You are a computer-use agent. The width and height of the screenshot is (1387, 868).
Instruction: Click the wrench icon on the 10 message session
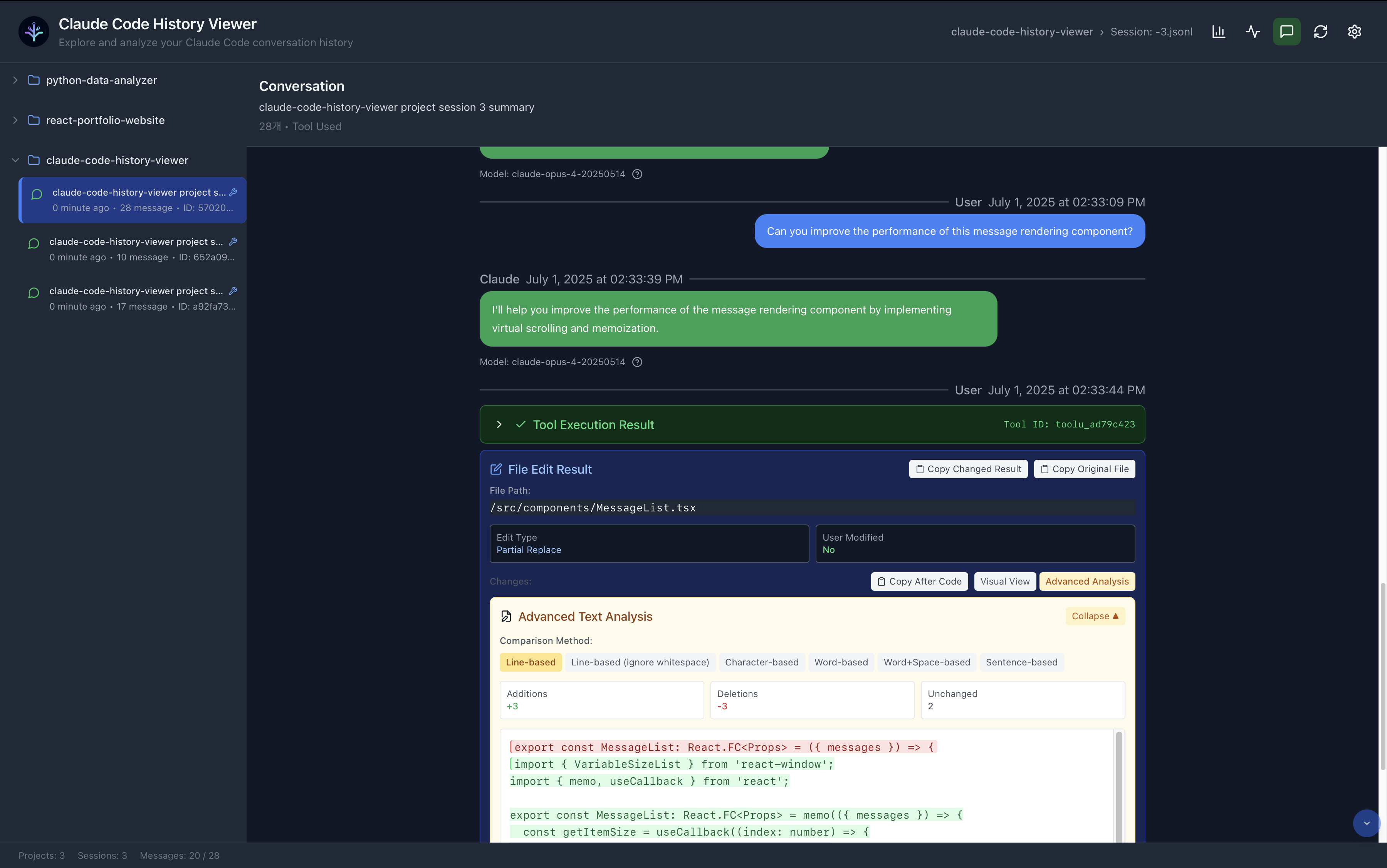click(233, 242)
